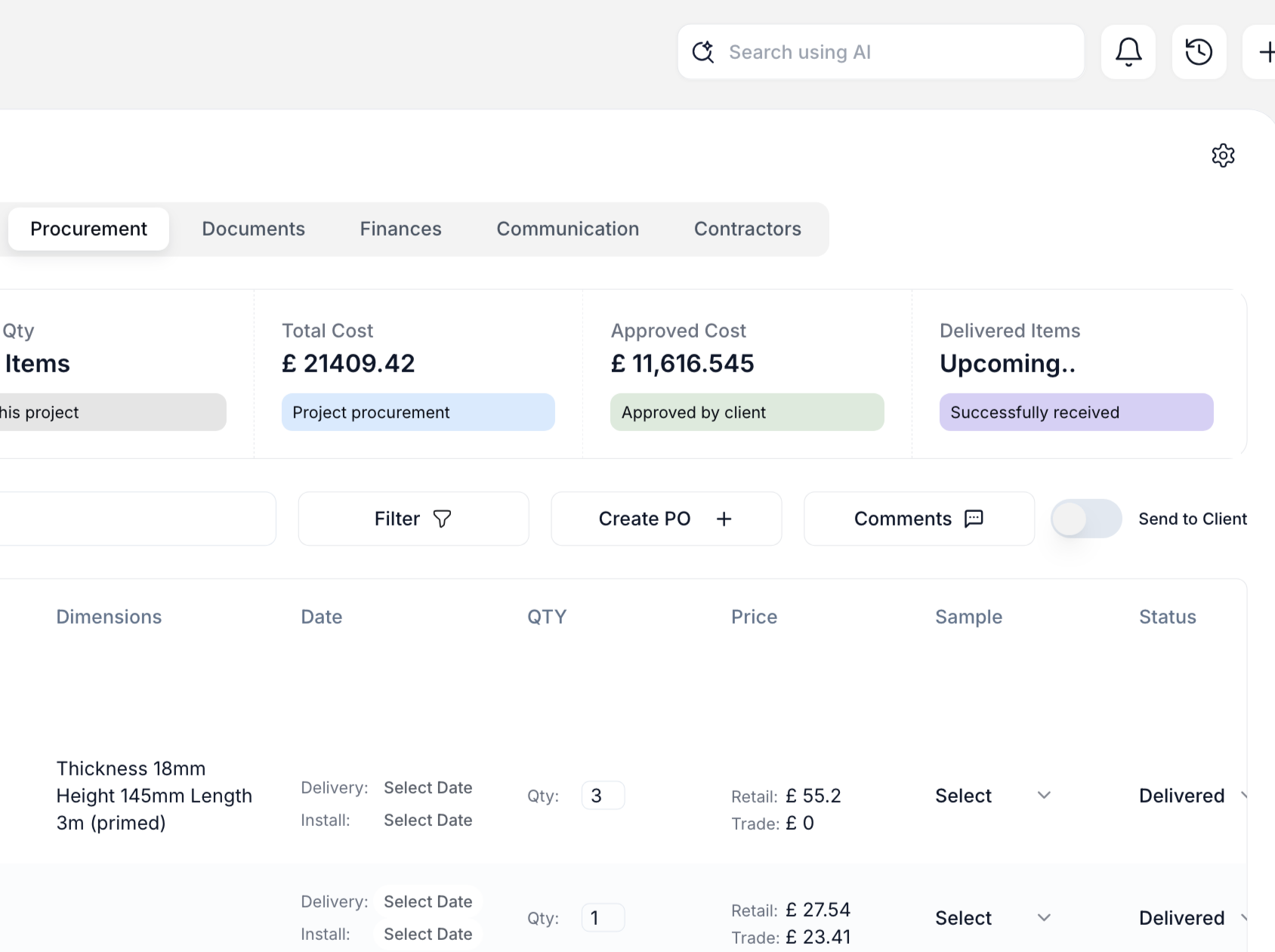
Task: Click the Filter button
Action: point(413,519)
